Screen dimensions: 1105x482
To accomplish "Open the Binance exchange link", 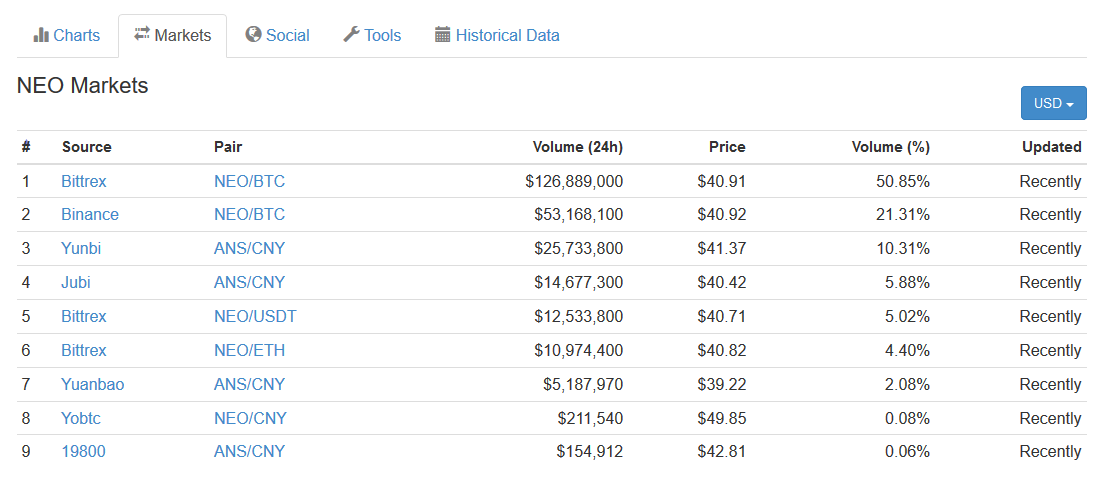I will click(x=90, y=214).
